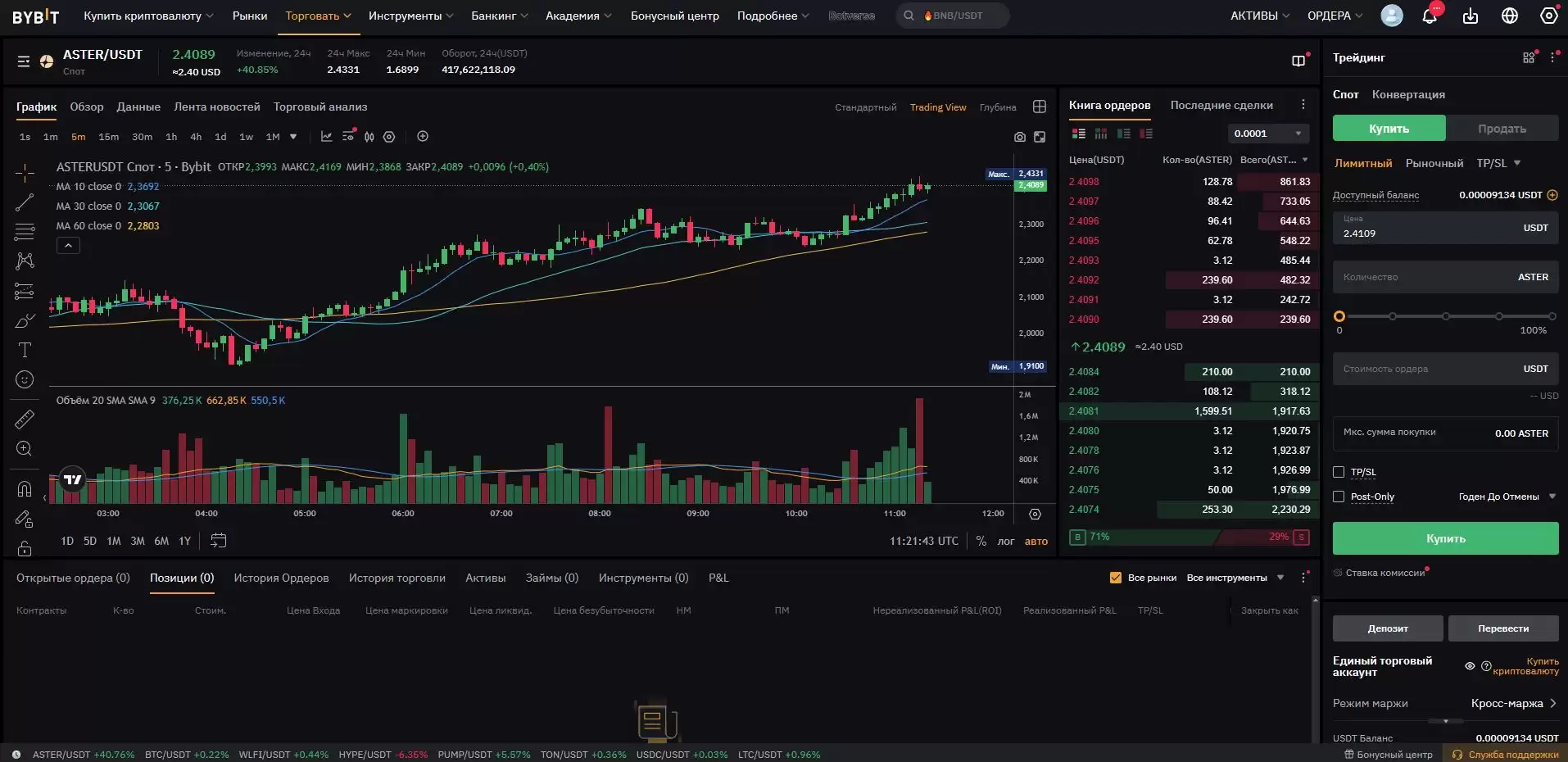
Task: Select the Text tool in chart sidebar
Action: [x=25, y=350]
